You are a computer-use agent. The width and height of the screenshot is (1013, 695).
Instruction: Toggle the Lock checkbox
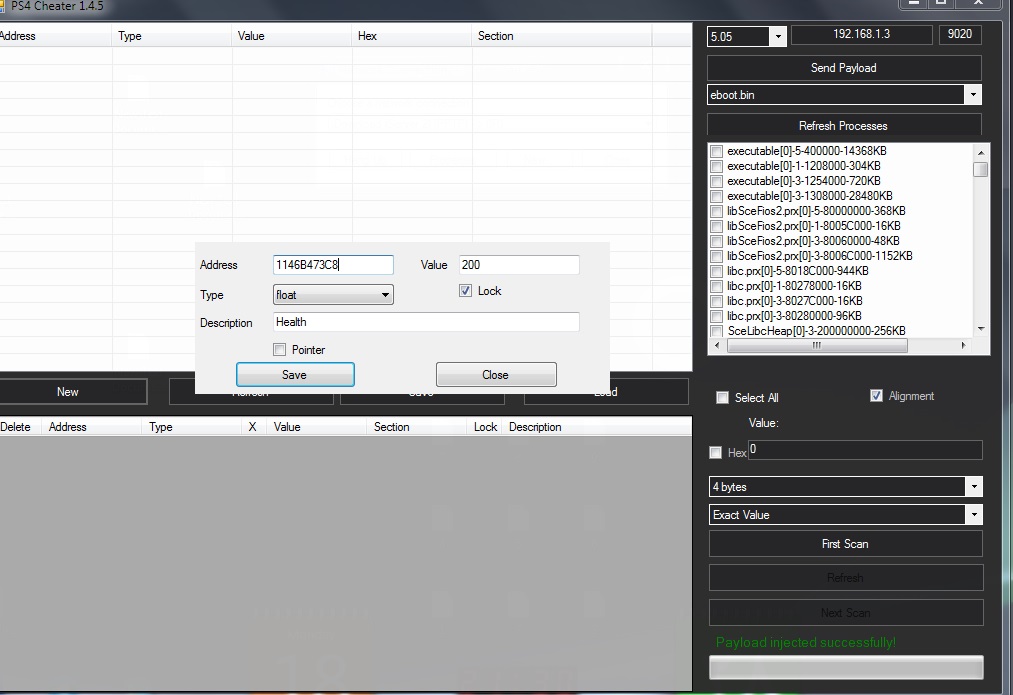[465, 291]
